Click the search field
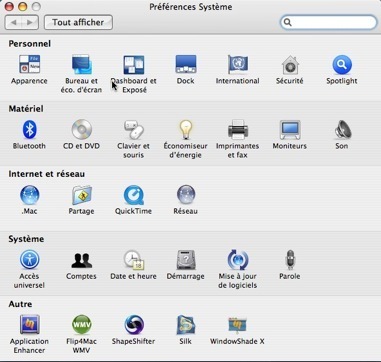 pyautogui.click(x=329, y=22)
